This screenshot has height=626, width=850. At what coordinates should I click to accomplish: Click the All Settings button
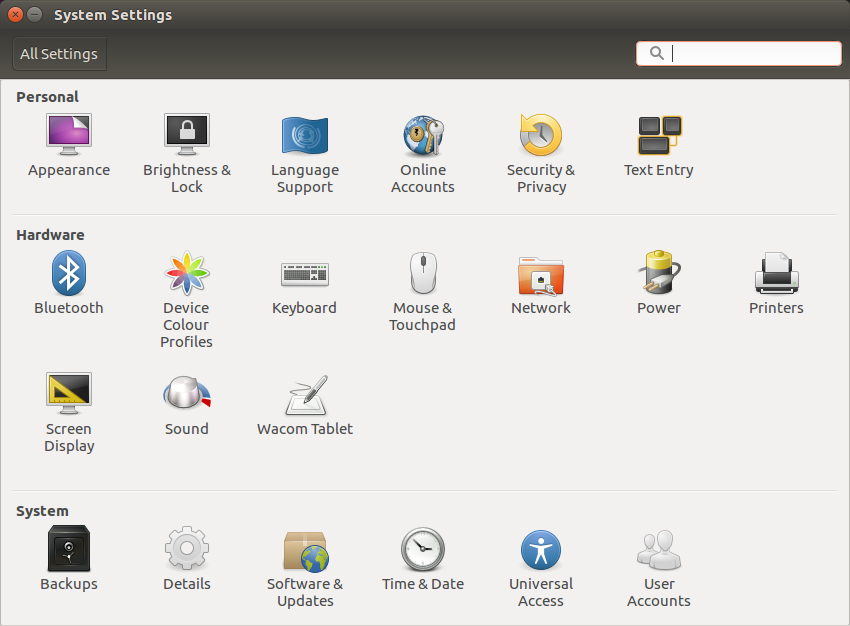click(x=59, y=54)
